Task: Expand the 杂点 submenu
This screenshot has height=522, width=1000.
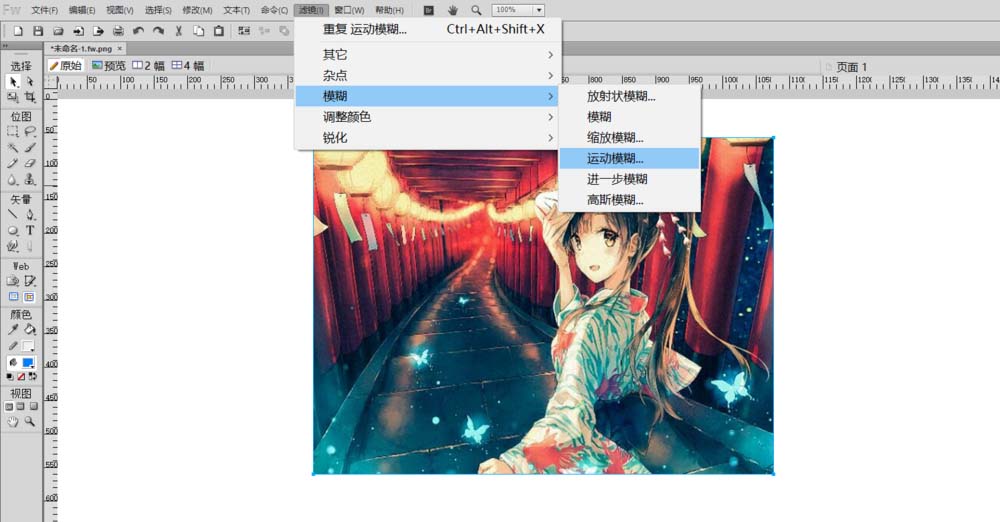Action: pyautogui.click(x=428, y=75)
